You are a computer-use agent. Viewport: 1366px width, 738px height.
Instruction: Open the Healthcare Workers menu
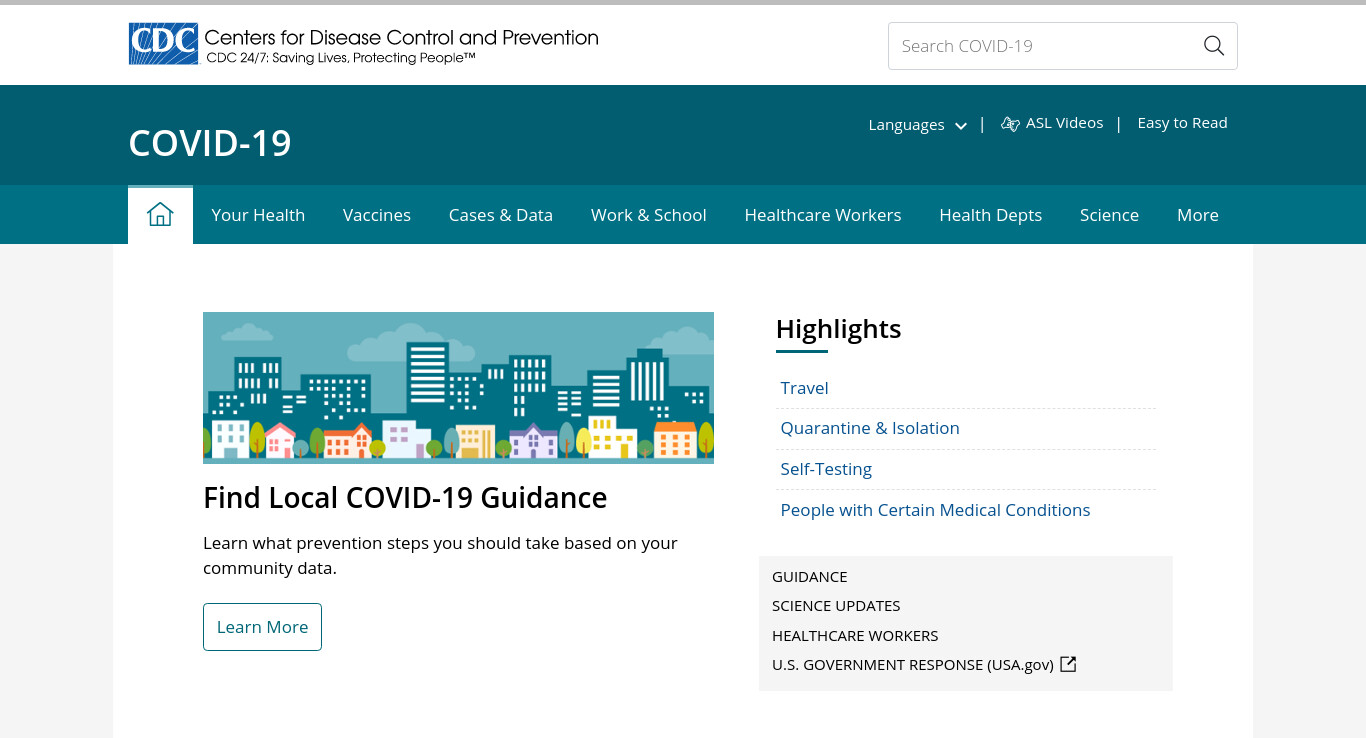coord(823,215)
